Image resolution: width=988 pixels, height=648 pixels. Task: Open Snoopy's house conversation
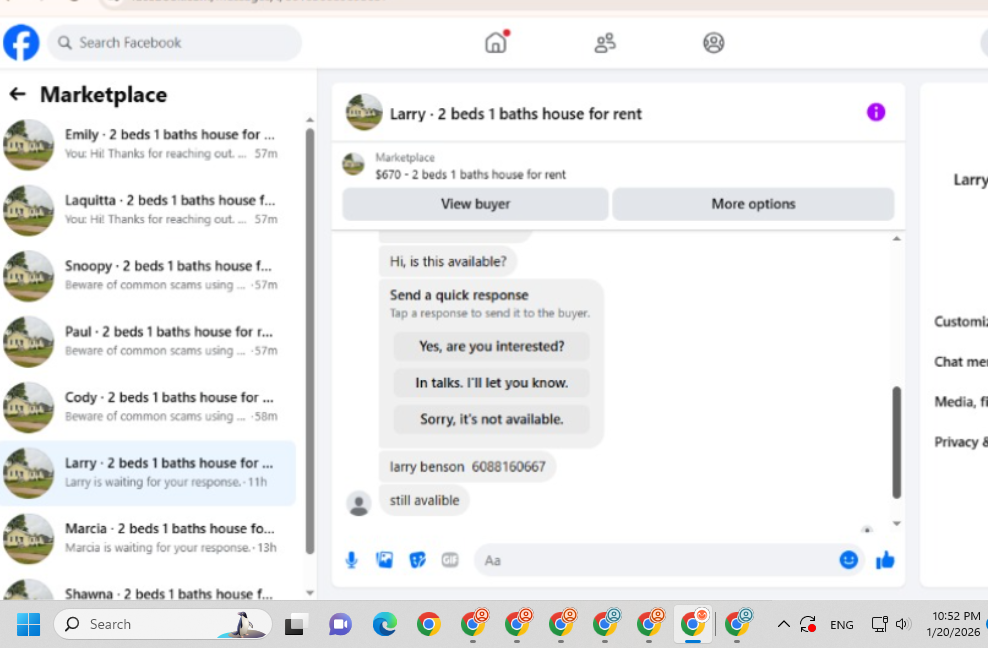click(149, 275)
